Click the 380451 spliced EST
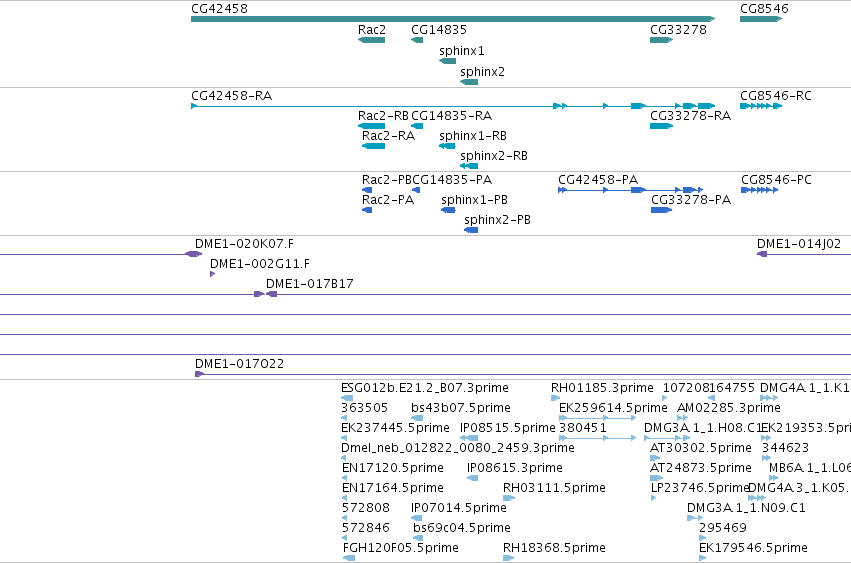This screenshot has width=851, height=563. (597, 438)
